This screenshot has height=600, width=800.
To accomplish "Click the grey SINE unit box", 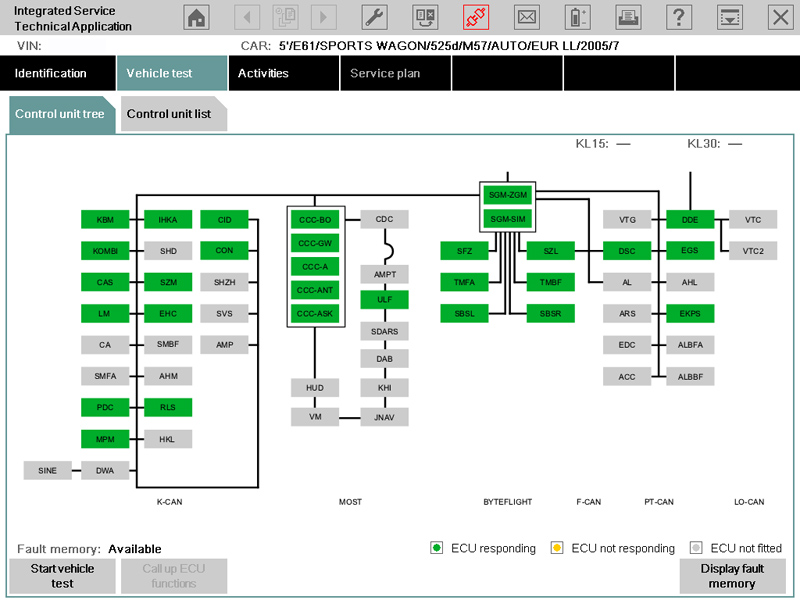I will (47, 470).
